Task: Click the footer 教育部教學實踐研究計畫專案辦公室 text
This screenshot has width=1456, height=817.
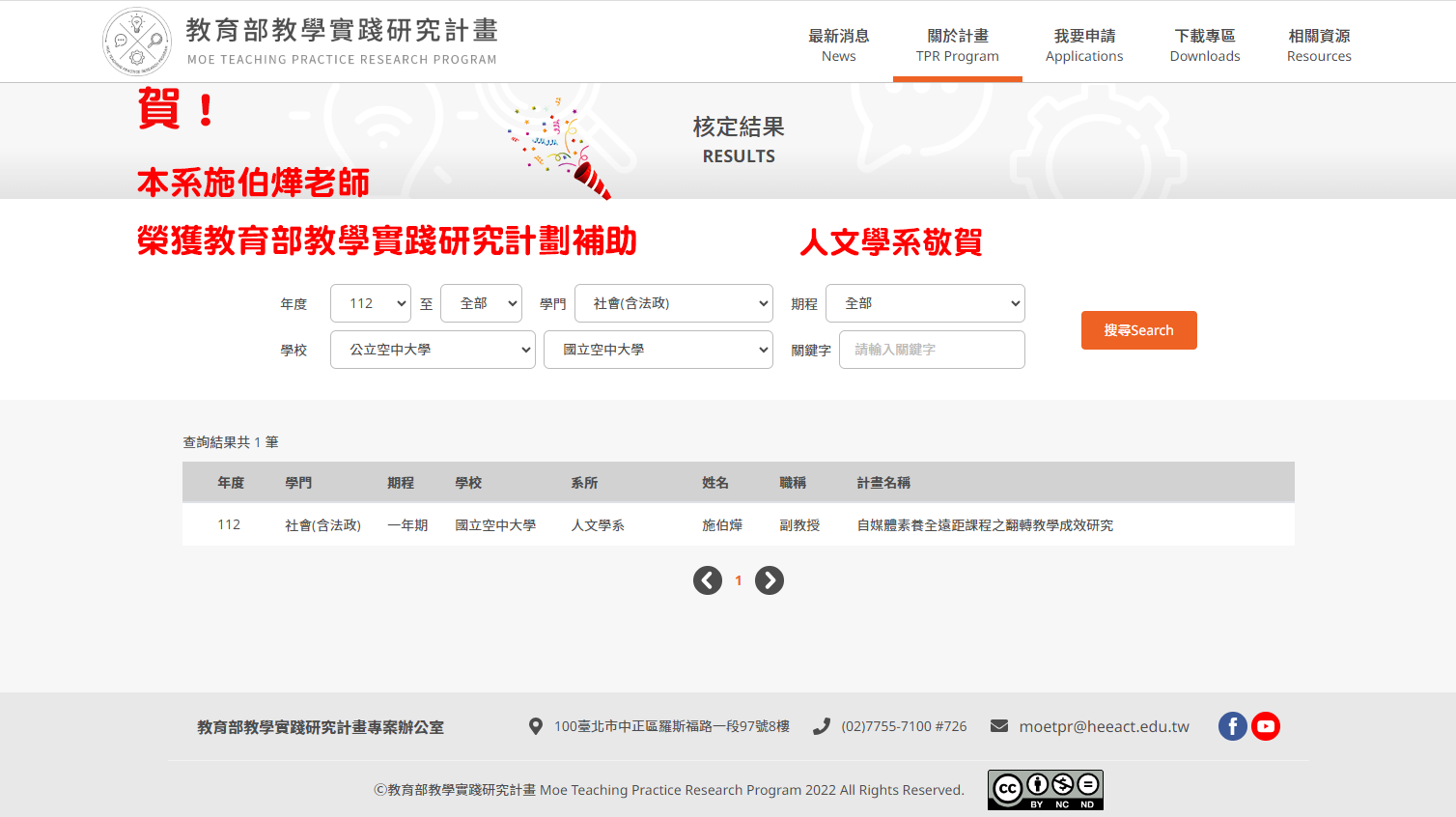Action: click(x=321, y=727)
